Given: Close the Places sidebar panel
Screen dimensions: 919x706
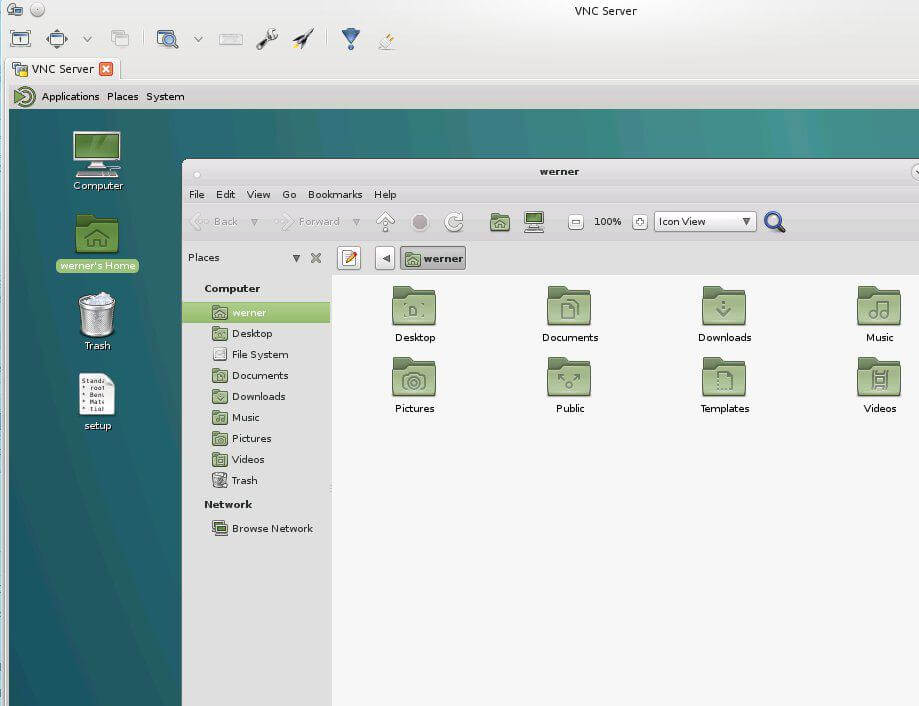Looking at the screenshot, I should [316, 258].
